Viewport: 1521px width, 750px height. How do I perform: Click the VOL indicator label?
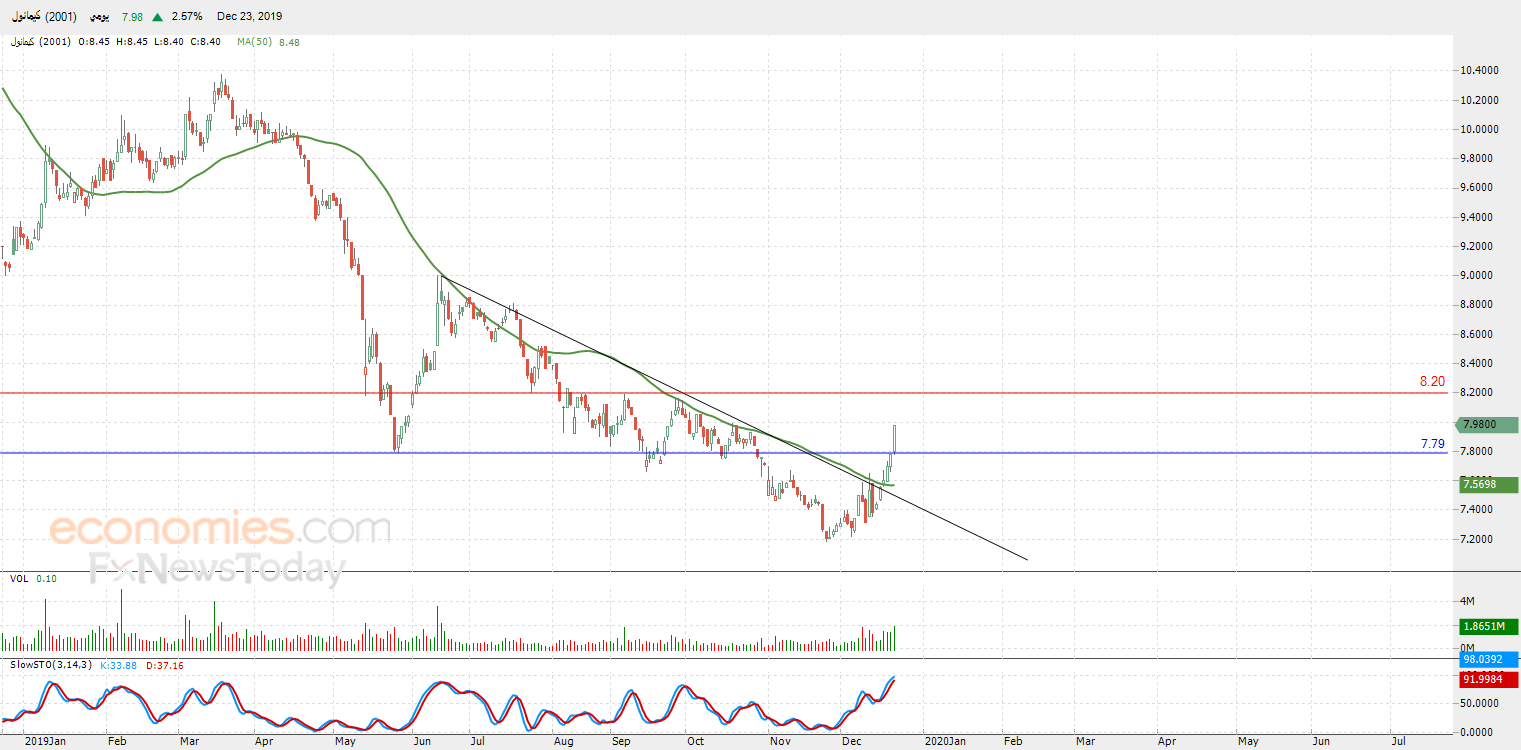click(19, 578)
